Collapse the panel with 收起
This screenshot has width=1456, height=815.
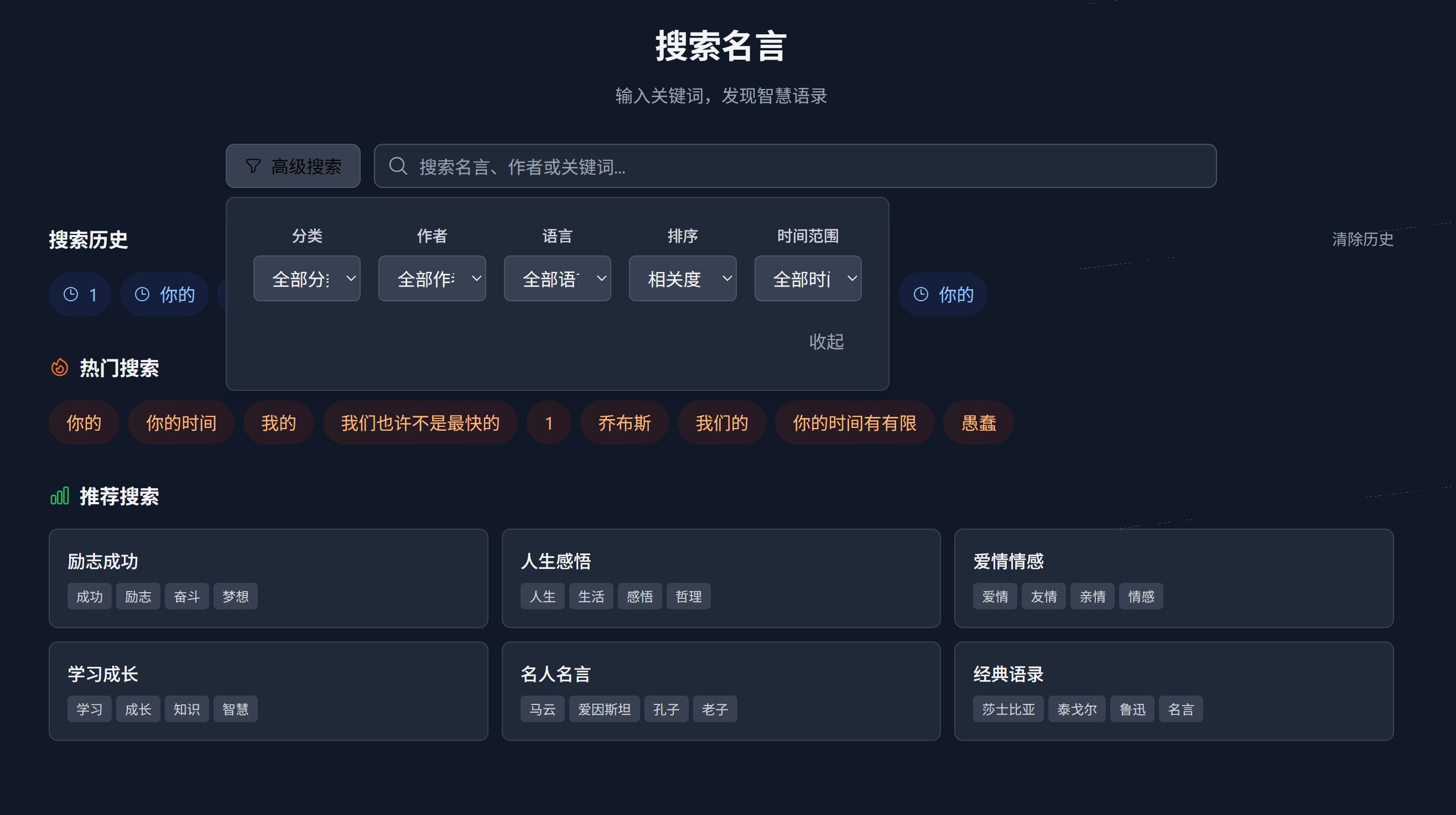click(826, 342)
